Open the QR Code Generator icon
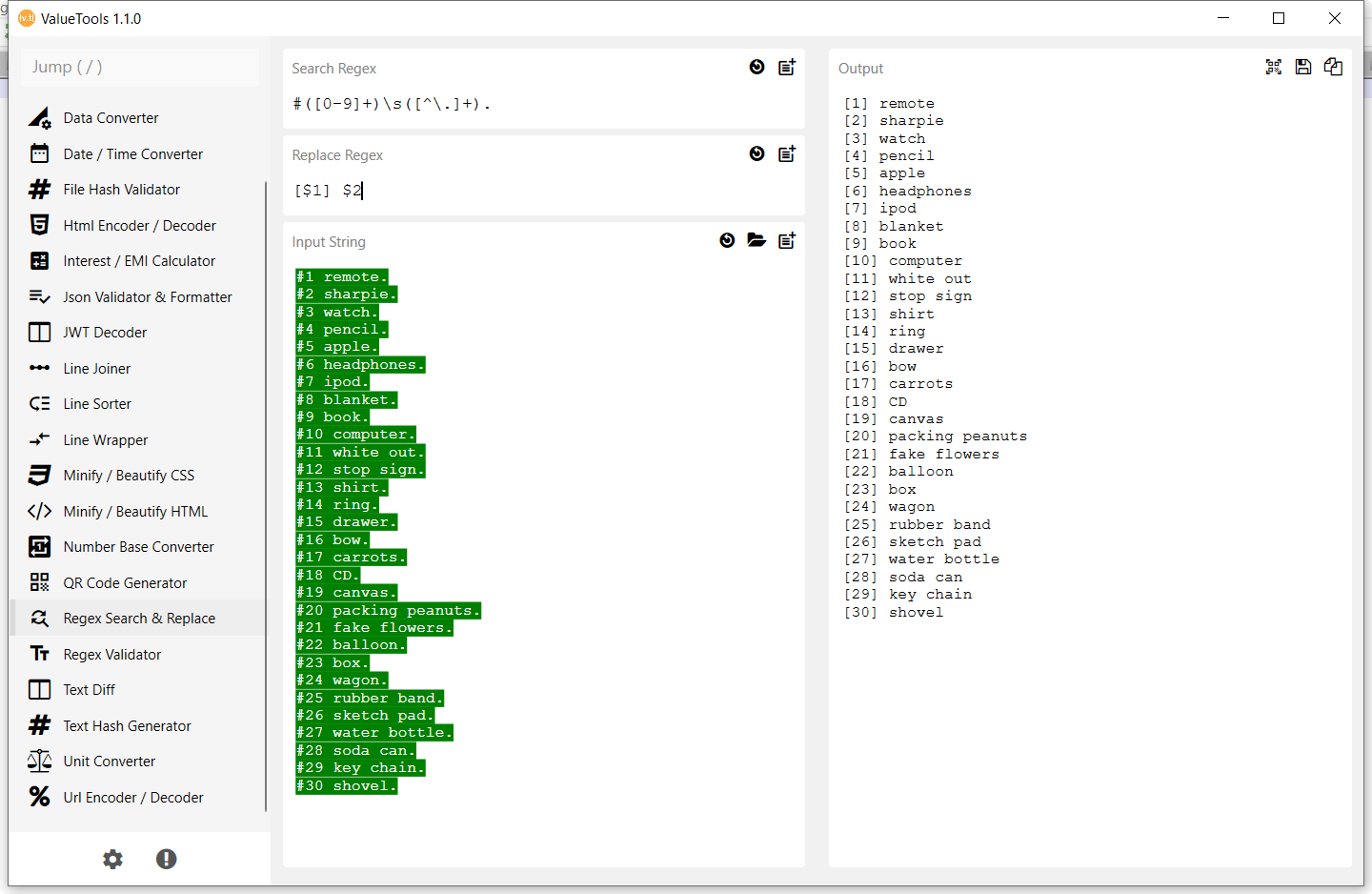The width and height of the screenshot is (1372, 894). pos(39,582)
